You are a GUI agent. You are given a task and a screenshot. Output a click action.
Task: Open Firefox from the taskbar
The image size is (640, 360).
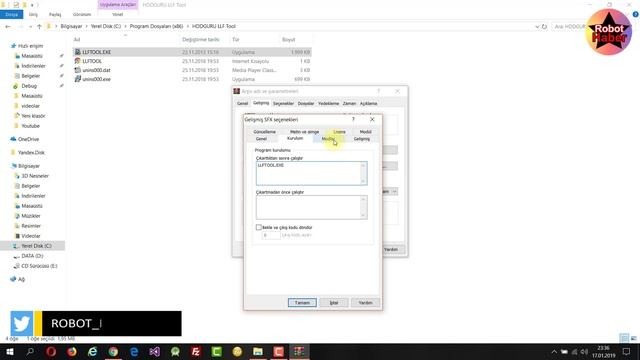(72, 351)
